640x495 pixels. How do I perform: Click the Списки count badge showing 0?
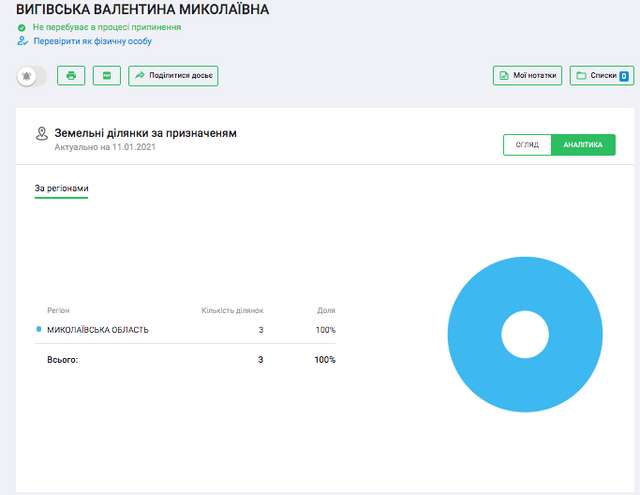coord(623,76)
